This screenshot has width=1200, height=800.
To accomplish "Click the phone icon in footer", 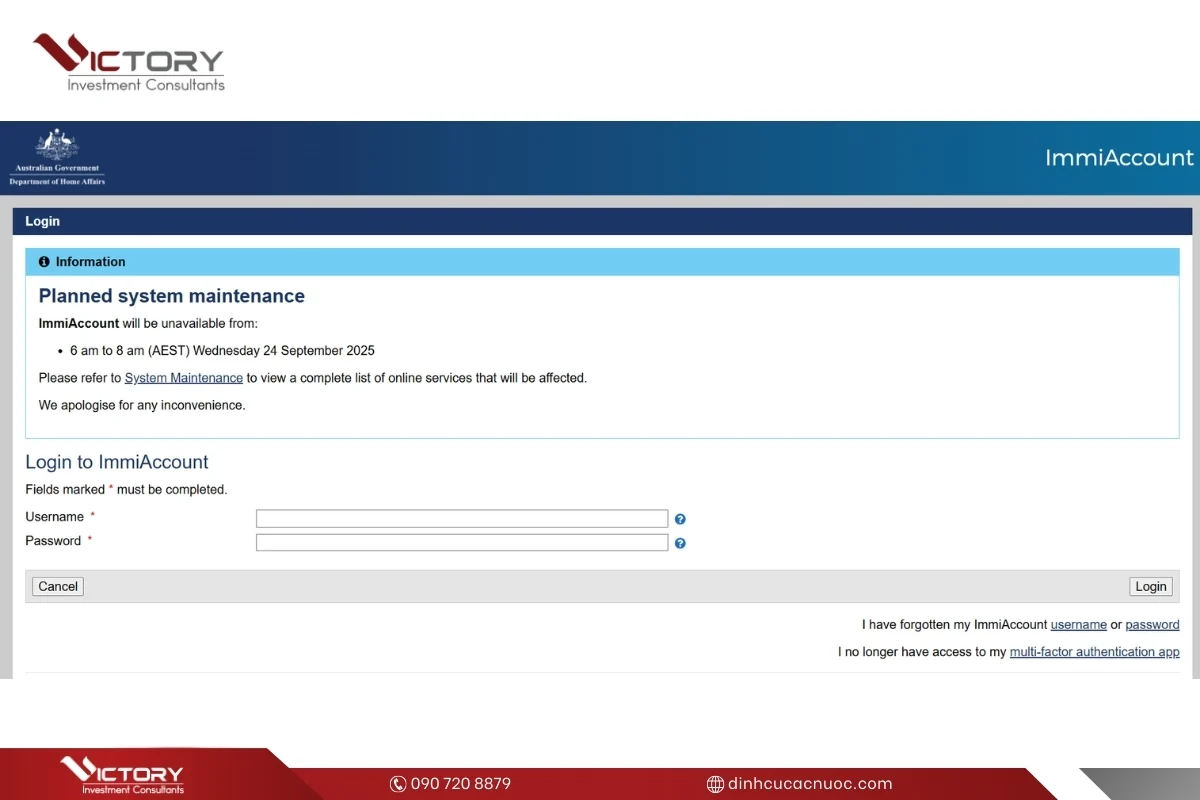I will tap(397, 784).
